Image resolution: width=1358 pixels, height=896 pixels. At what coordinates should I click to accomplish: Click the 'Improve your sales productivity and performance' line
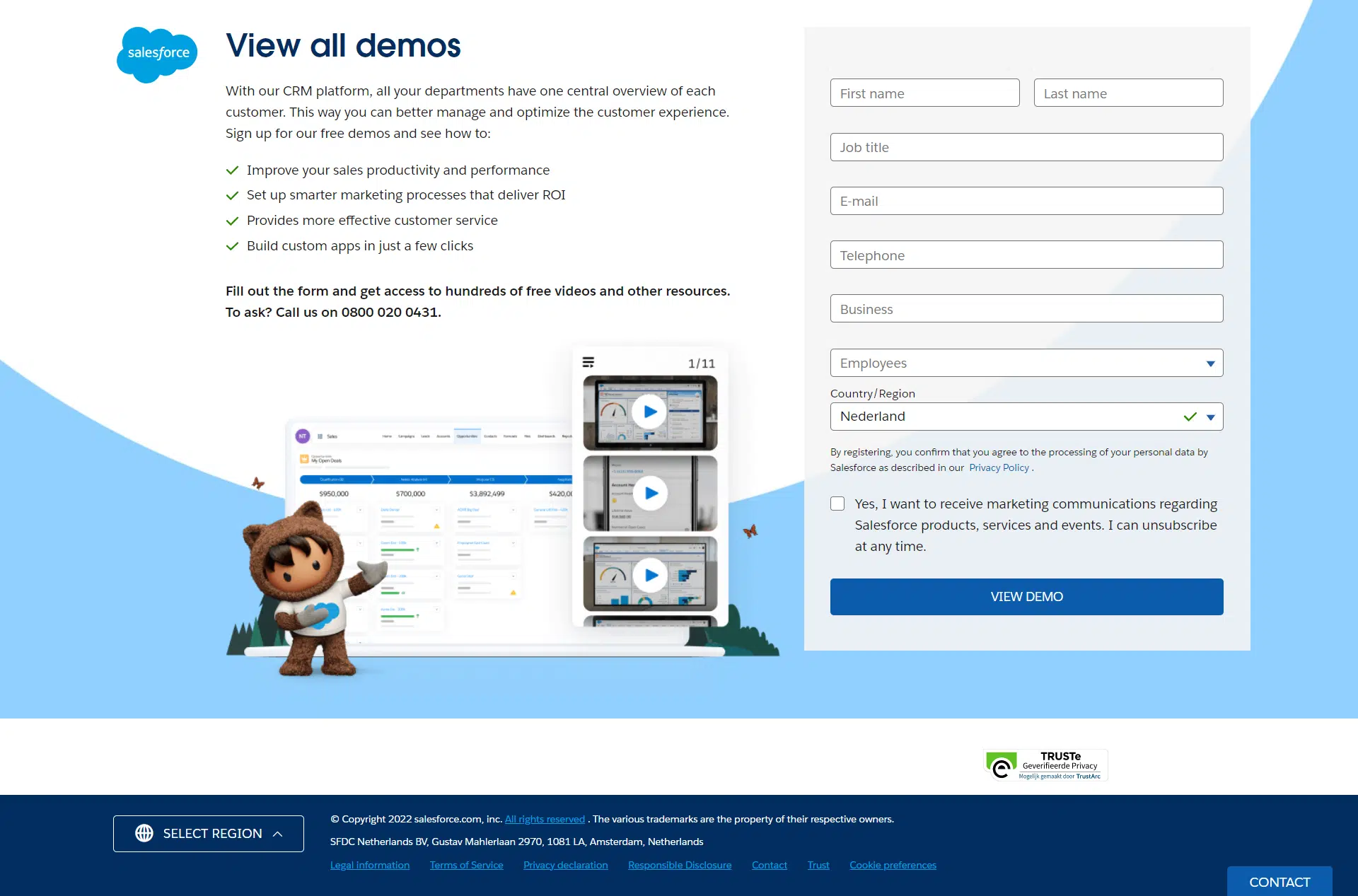pyautogui.click(x=398, y=170)
